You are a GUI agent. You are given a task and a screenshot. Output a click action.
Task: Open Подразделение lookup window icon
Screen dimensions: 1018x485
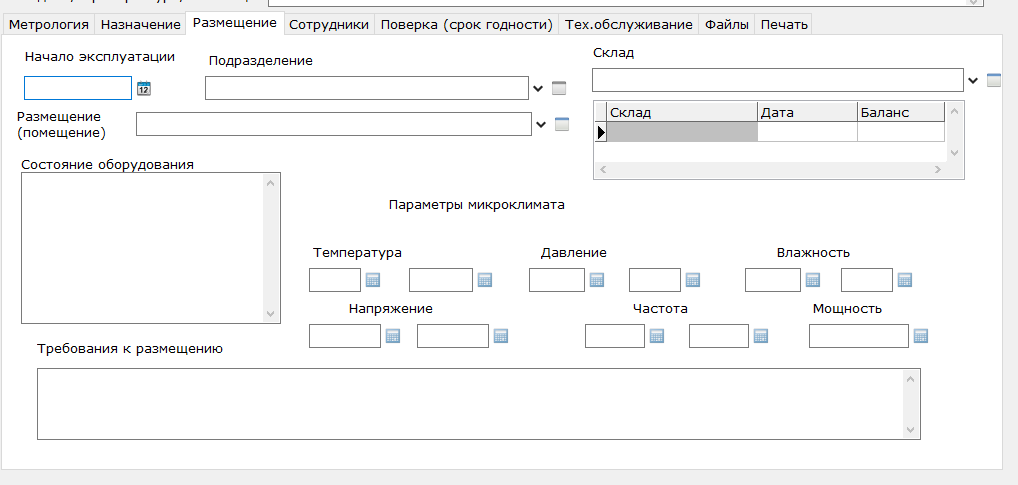pos(559,88)
